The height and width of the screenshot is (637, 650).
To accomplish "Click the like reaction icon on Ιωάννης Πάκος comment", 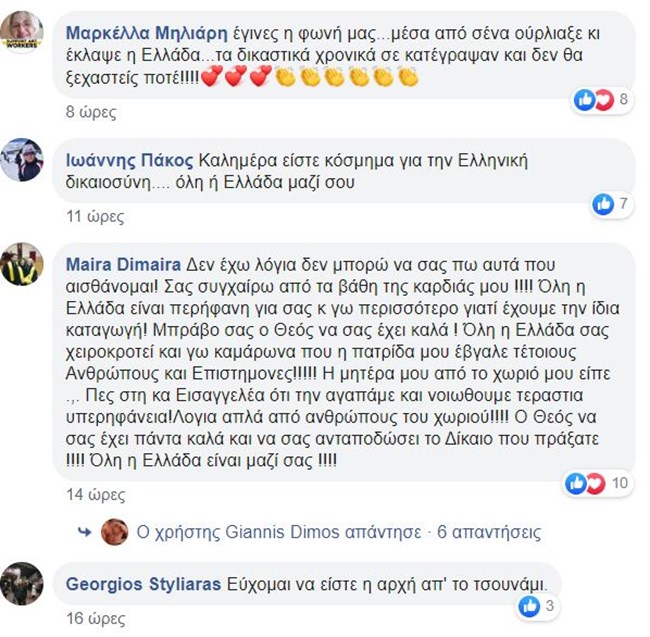I will pyautogui.click(x=603, y=203).
